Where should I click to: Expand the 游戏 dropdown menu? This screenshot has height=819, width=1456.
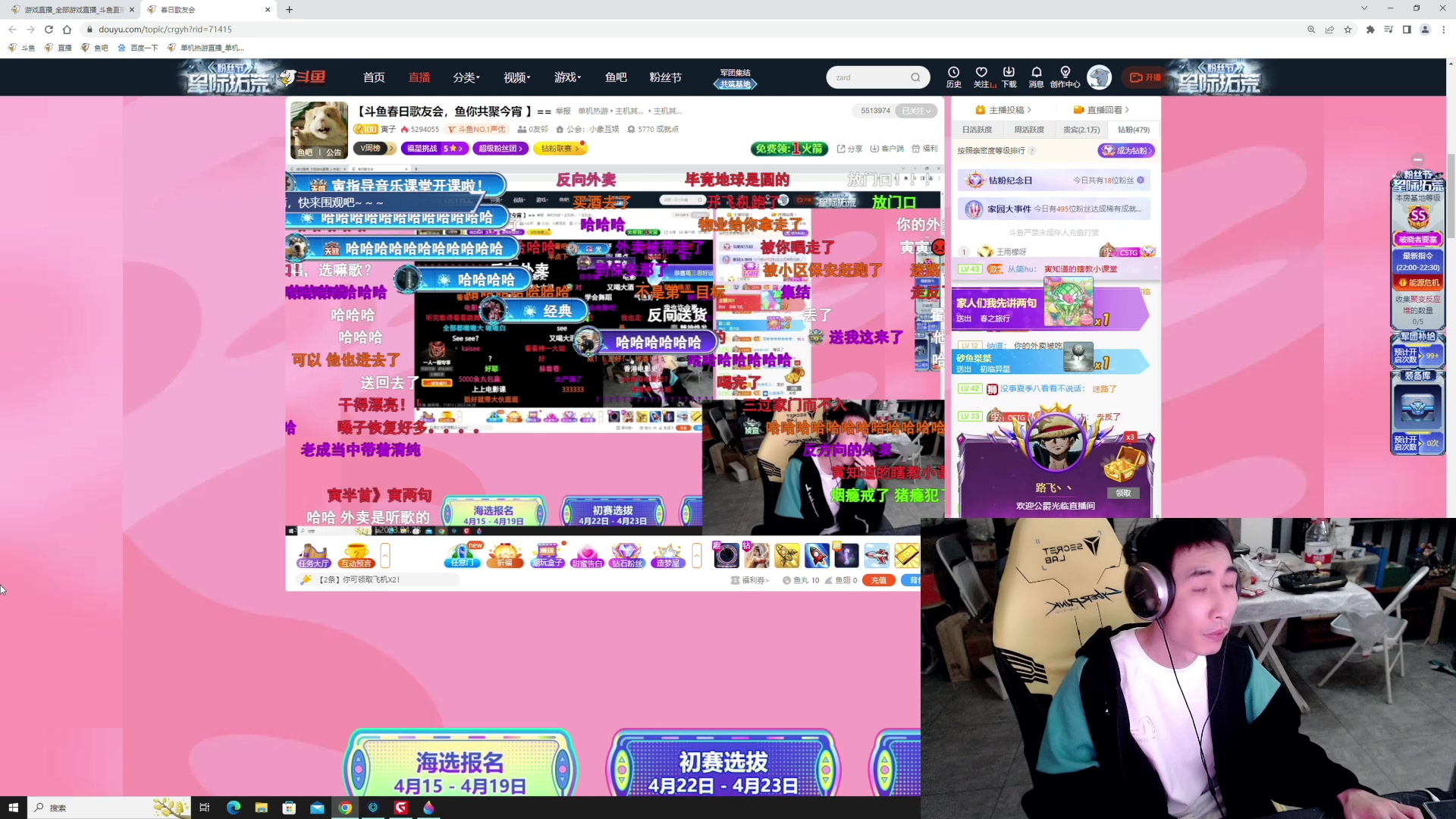coord(567,77)
